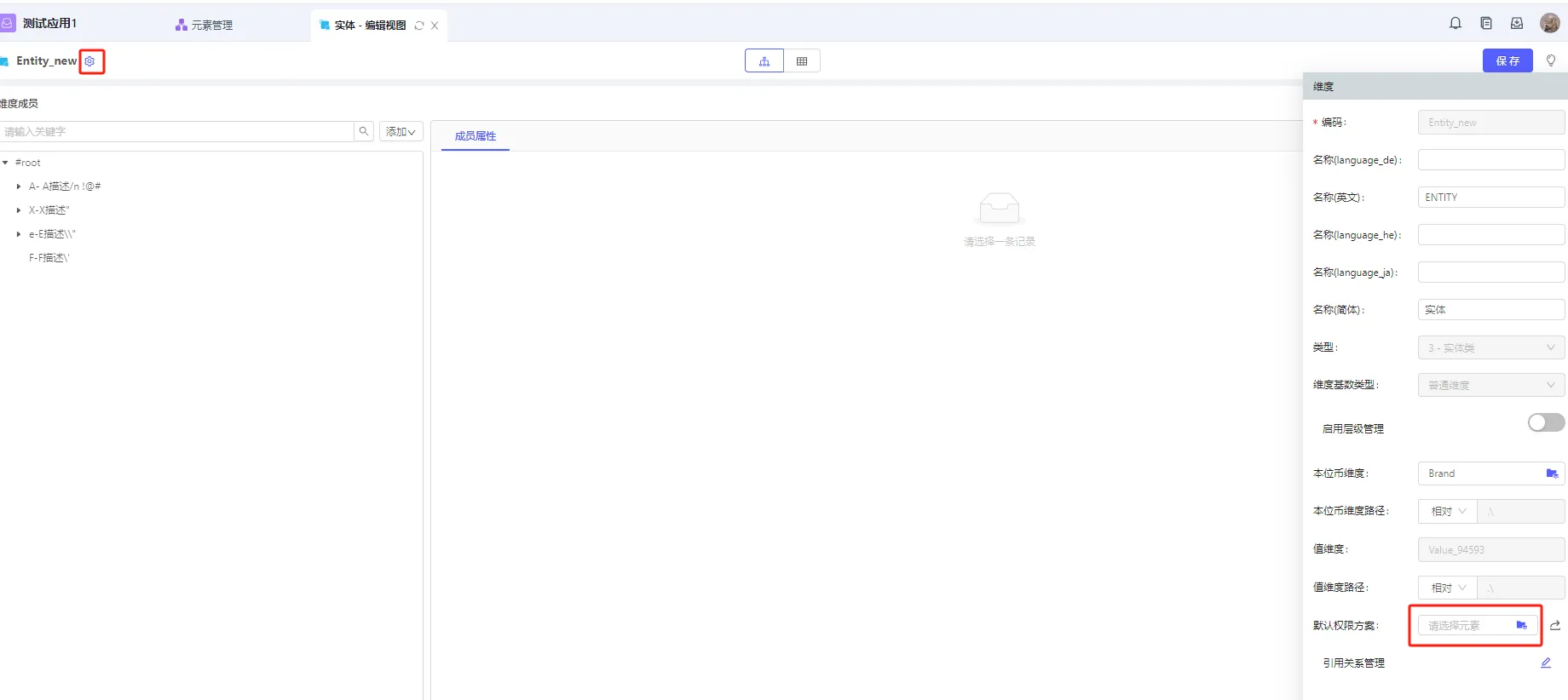
Task: Collapse the #root tree node
Action: pos(6,163)
